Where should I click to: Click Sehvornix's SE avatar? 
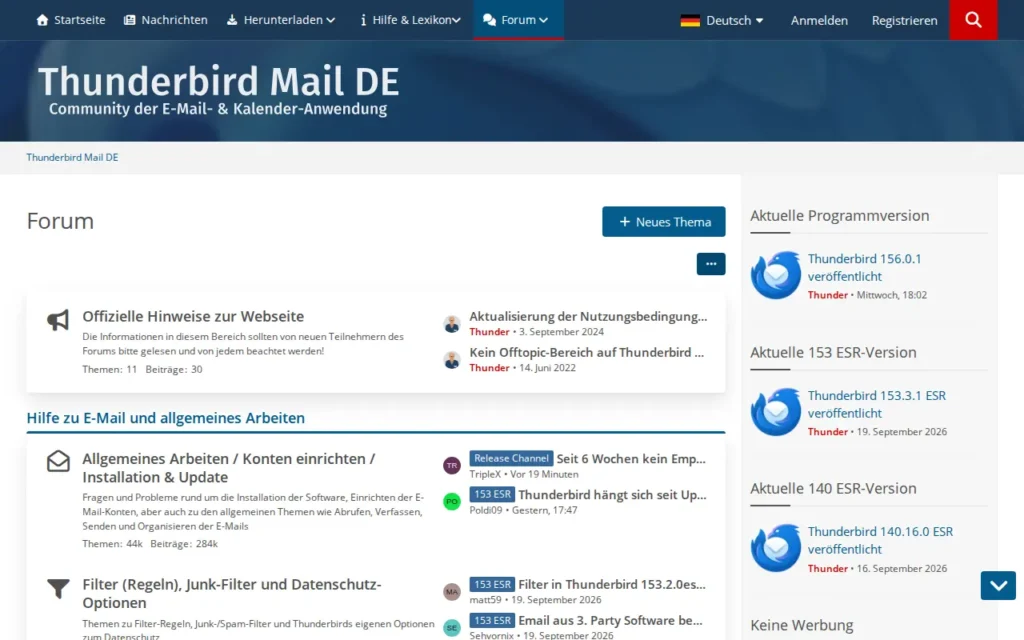click(x=452, y=627)
